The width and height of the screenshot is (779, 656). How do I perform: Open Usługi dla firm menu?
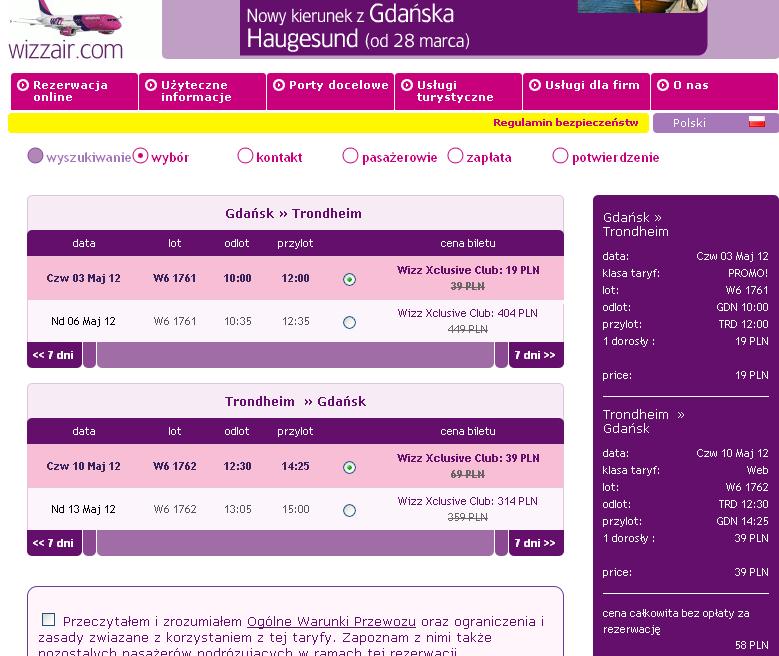coord(586,91)
